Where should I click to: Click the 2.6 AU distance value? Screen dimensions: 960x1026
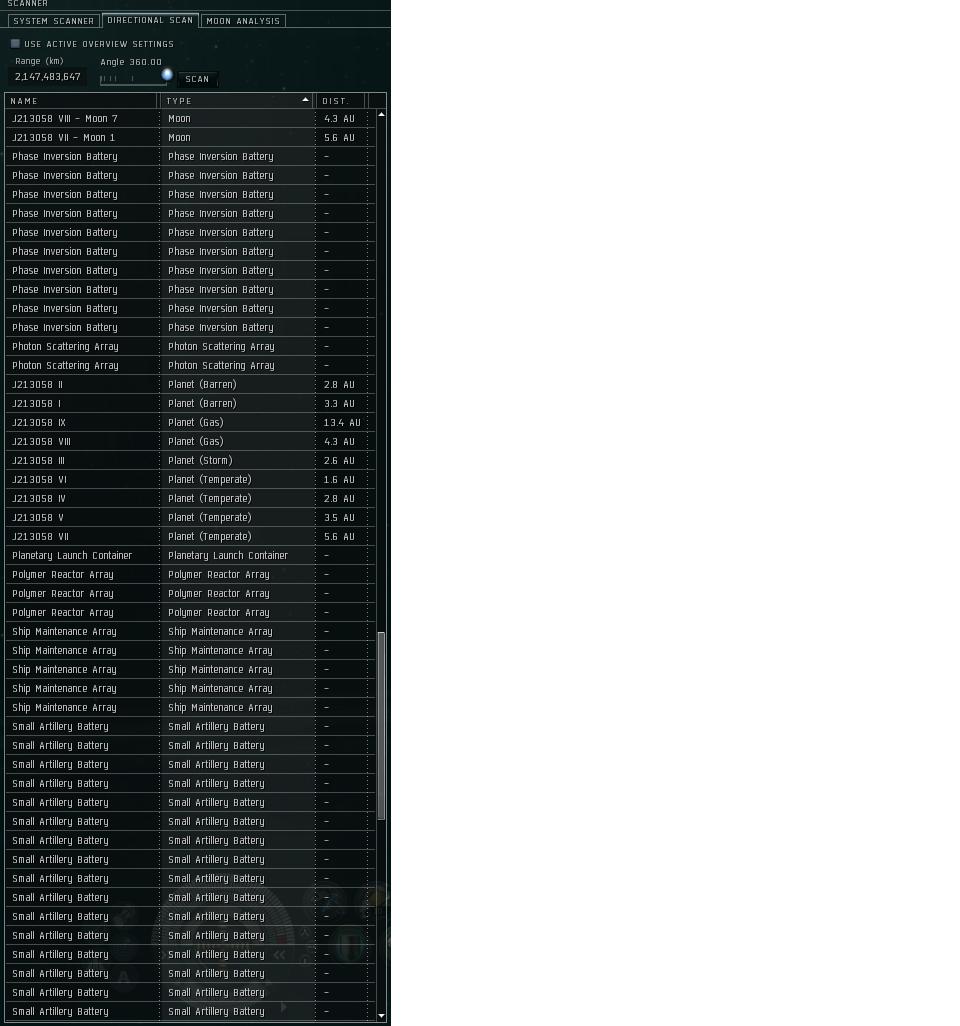pyautogui.click(x=339, y=461)
